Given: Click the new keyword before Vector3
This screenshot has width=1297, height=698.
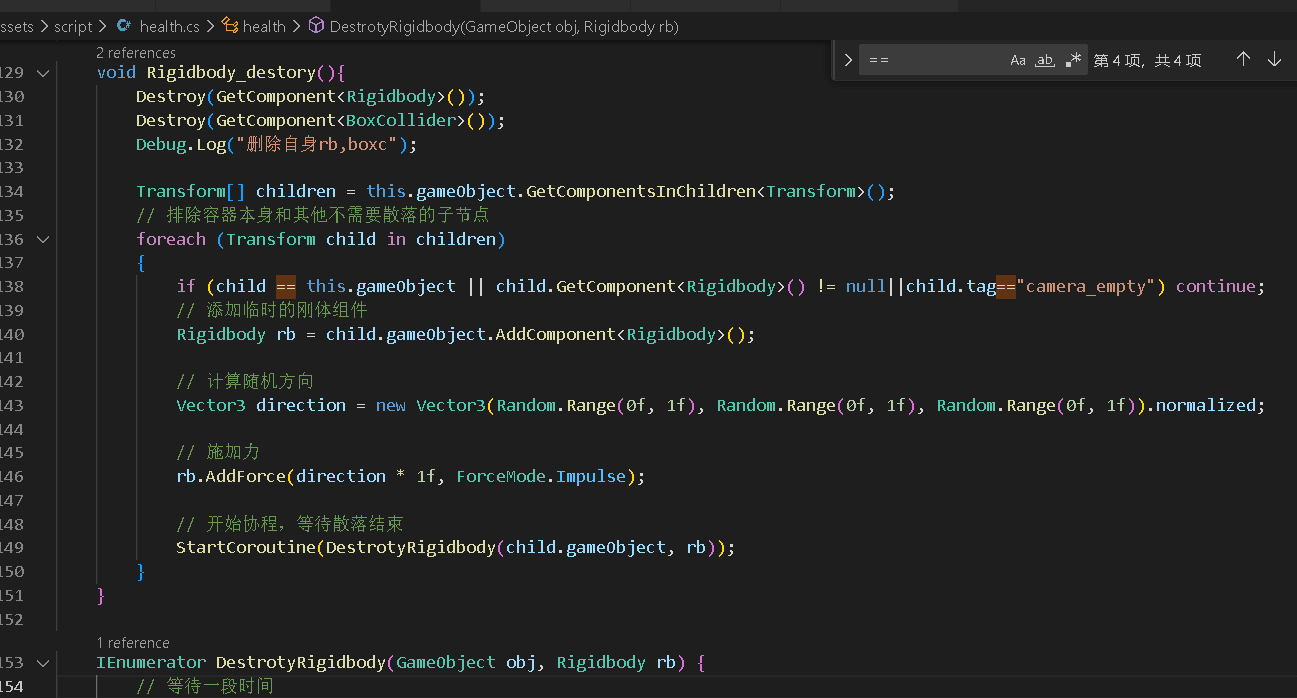Looking at the screenshot, I should [391, 405].
